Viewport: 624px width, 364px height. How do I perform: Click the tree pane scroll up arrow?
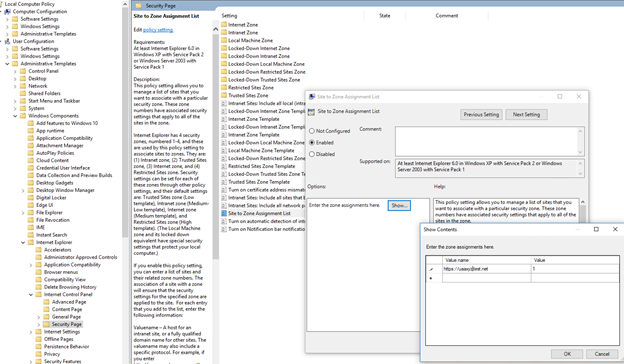(125, 4)
